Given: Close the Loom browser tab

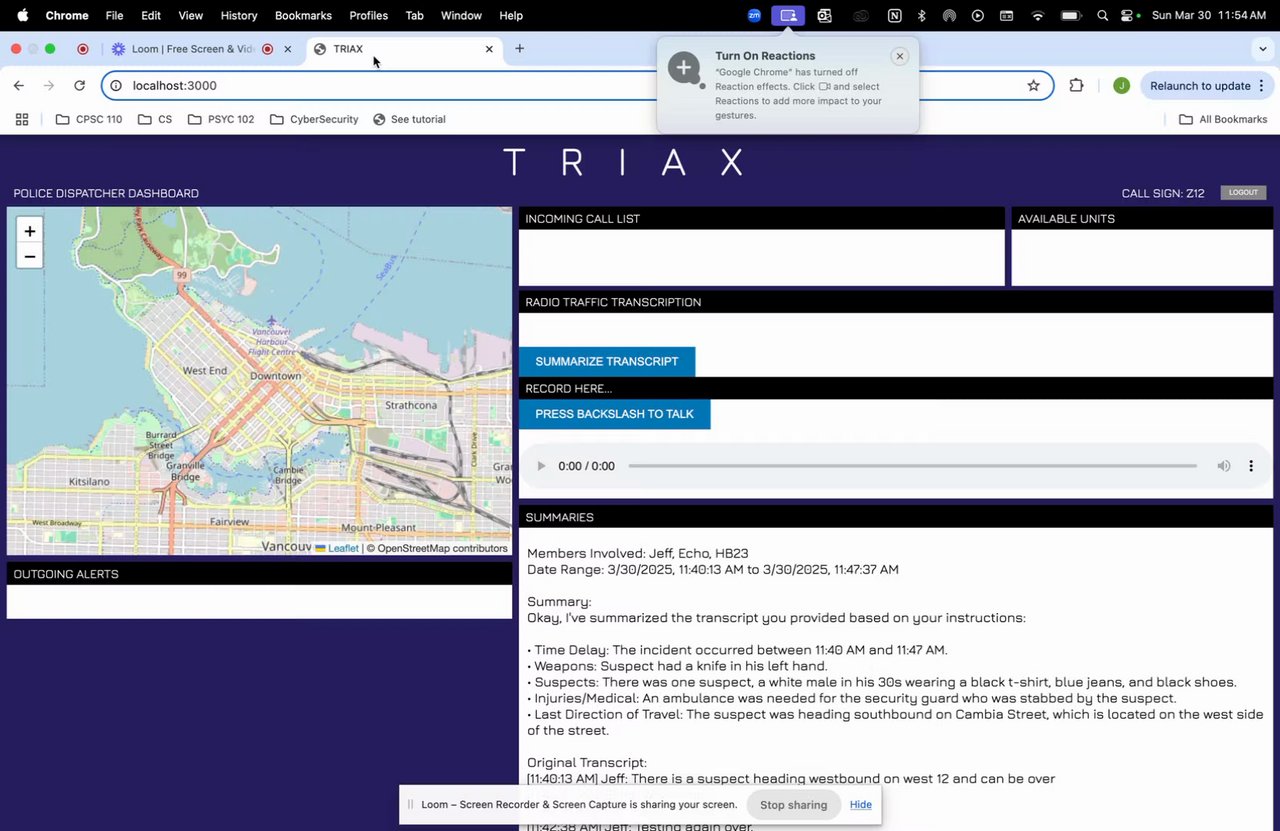Looking at the screenshot, I should [288, 49].
